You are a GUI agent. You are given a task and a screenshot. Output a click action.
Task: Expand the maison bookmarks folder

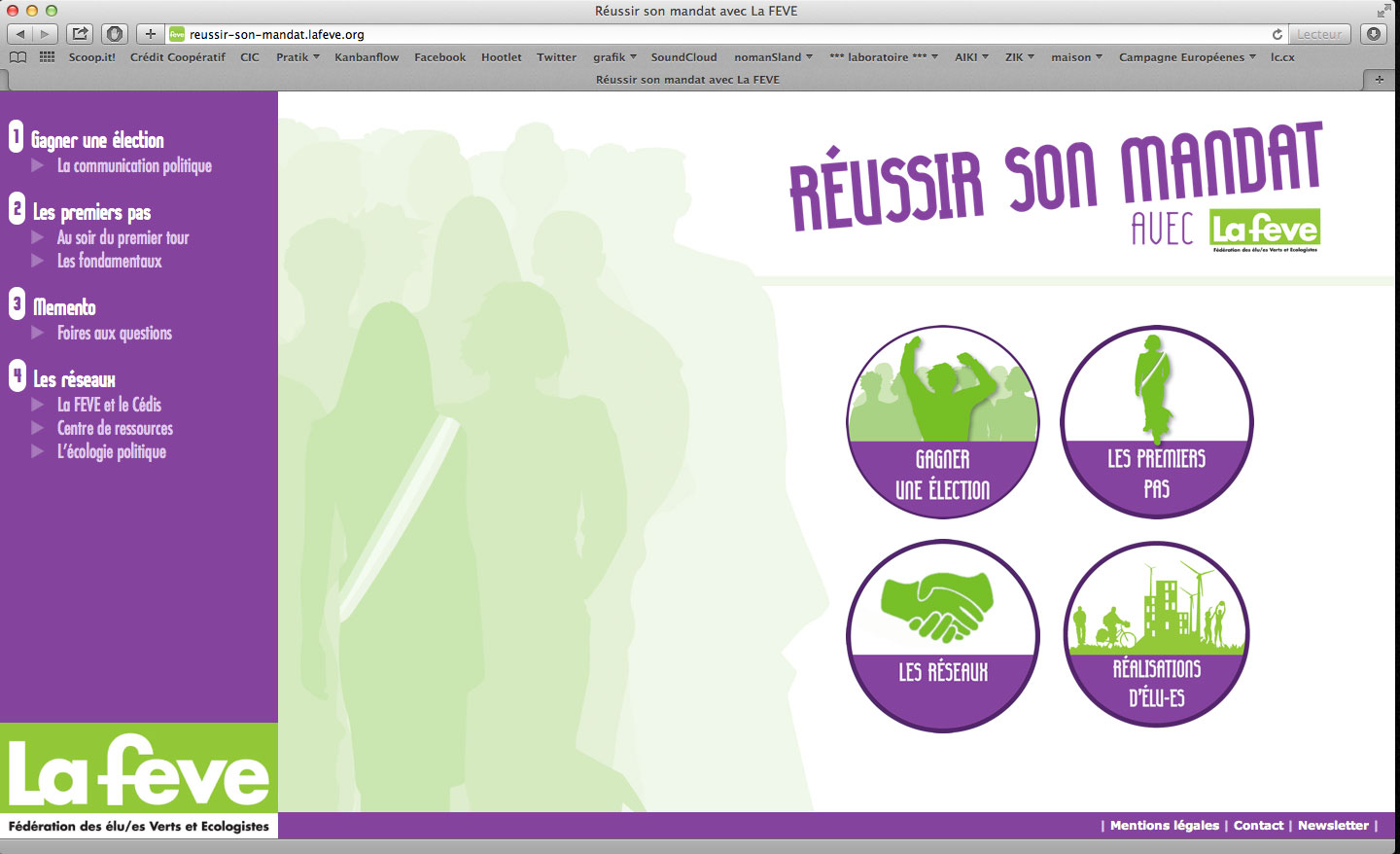coord(1076,57)
